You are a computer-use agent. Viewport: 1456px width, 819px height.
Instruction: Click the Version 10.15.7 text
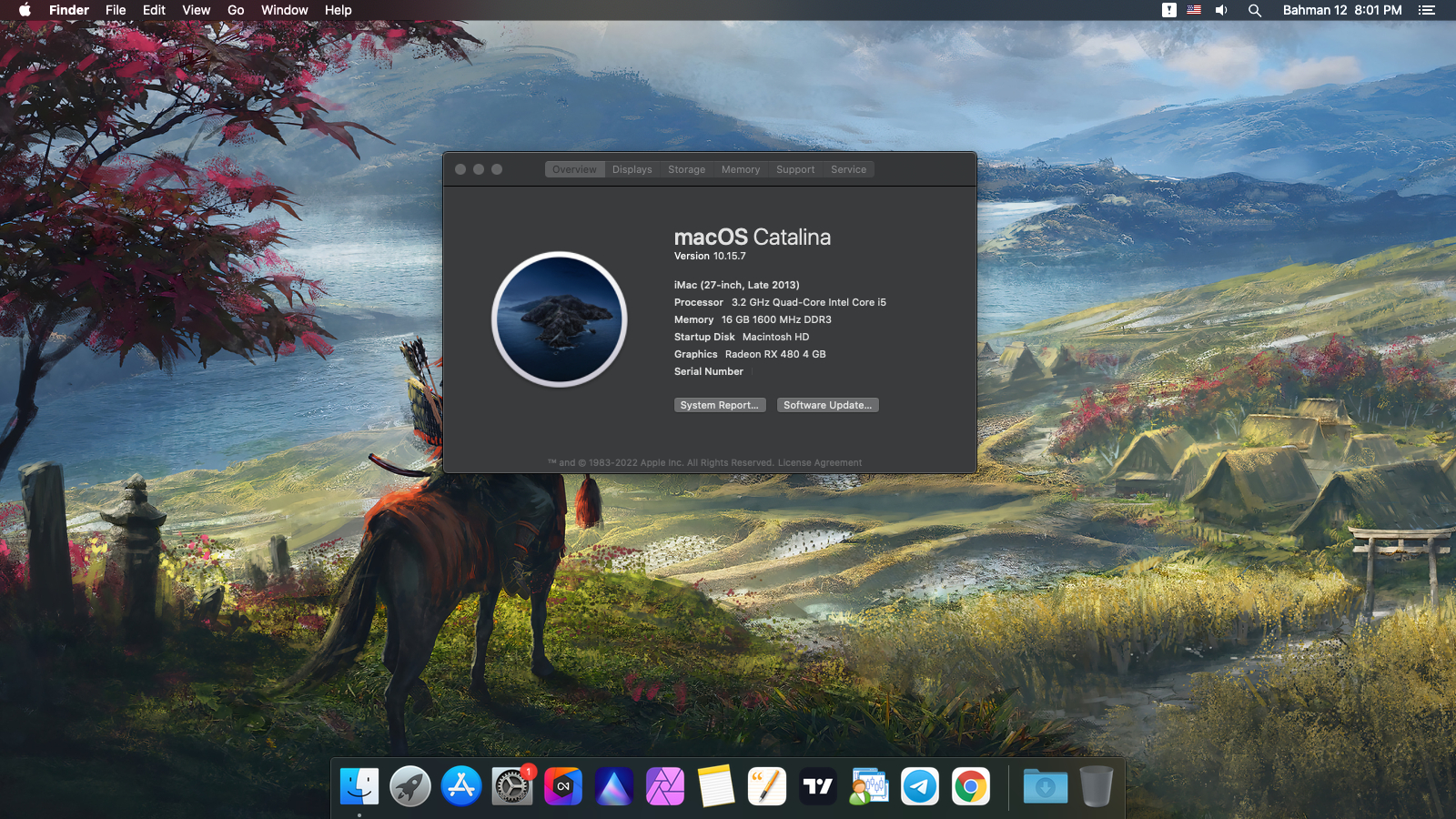(710, 256)
